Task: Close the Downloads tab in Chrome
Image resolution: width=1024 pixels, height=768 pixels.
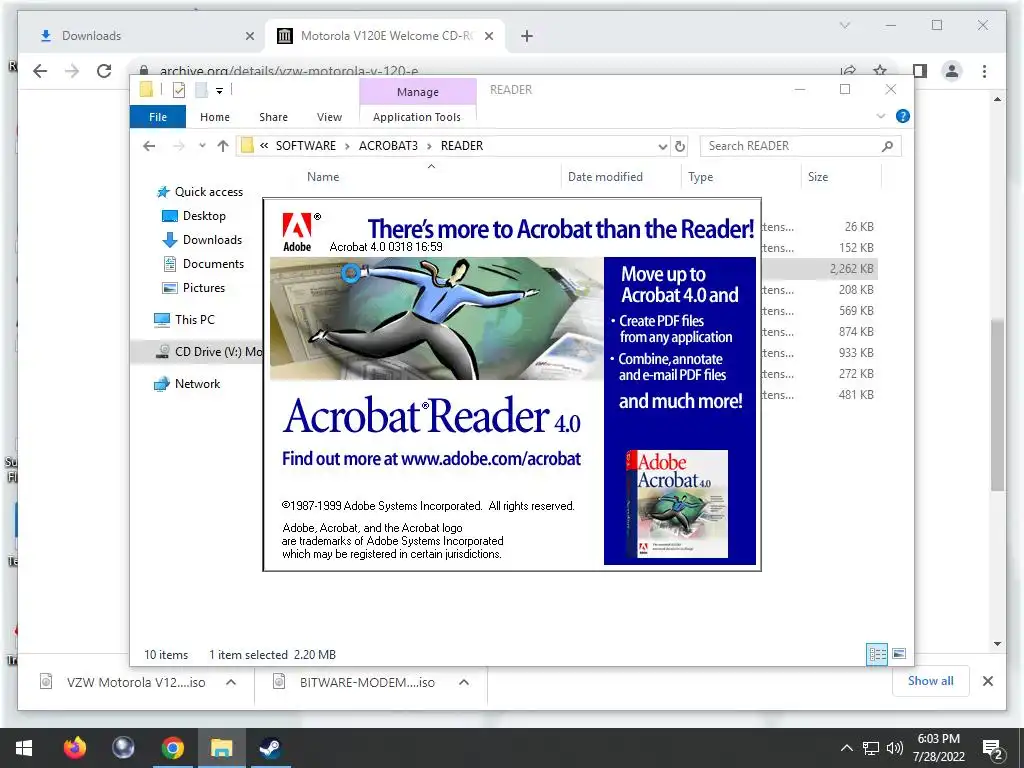Action: (249, 37)
